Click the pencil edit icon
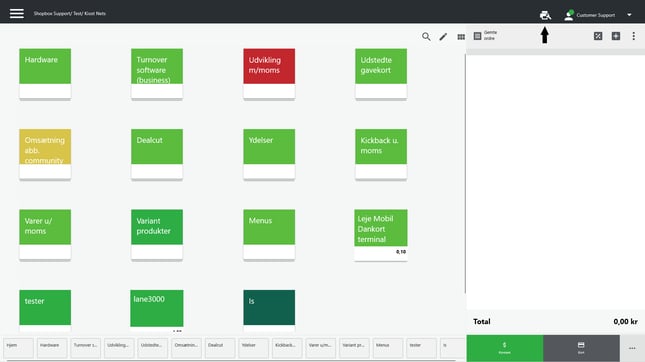Screen dimensions: 645x362 point(443,37)
